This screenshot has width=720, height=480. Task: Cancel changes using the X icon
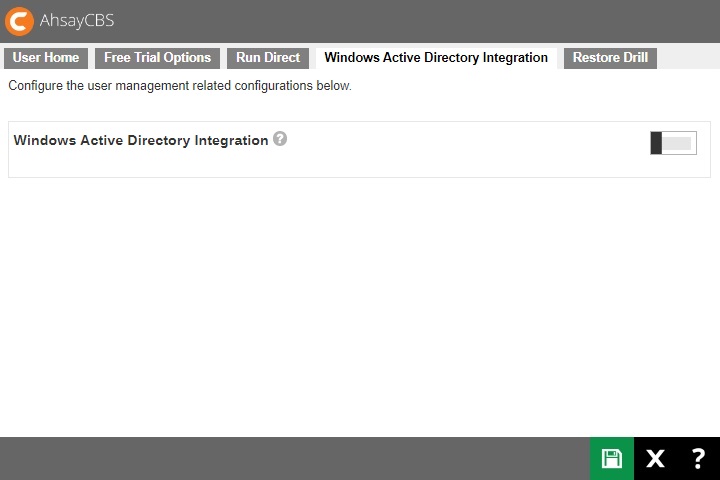click(655, 458)
